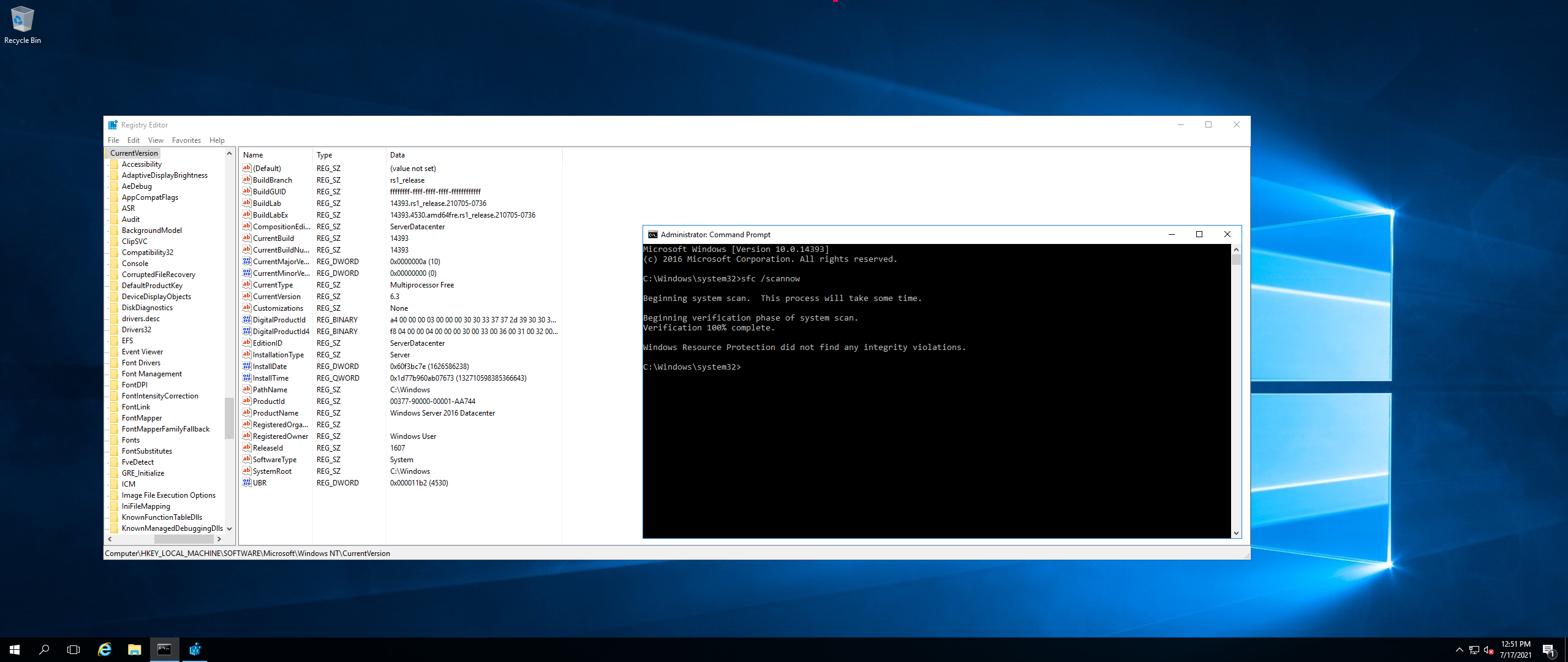Image resolution: width=1568 pixels, height=662 pixels.
Task: Switch to Command Prompt taskbar button
Action: [164, 650]
